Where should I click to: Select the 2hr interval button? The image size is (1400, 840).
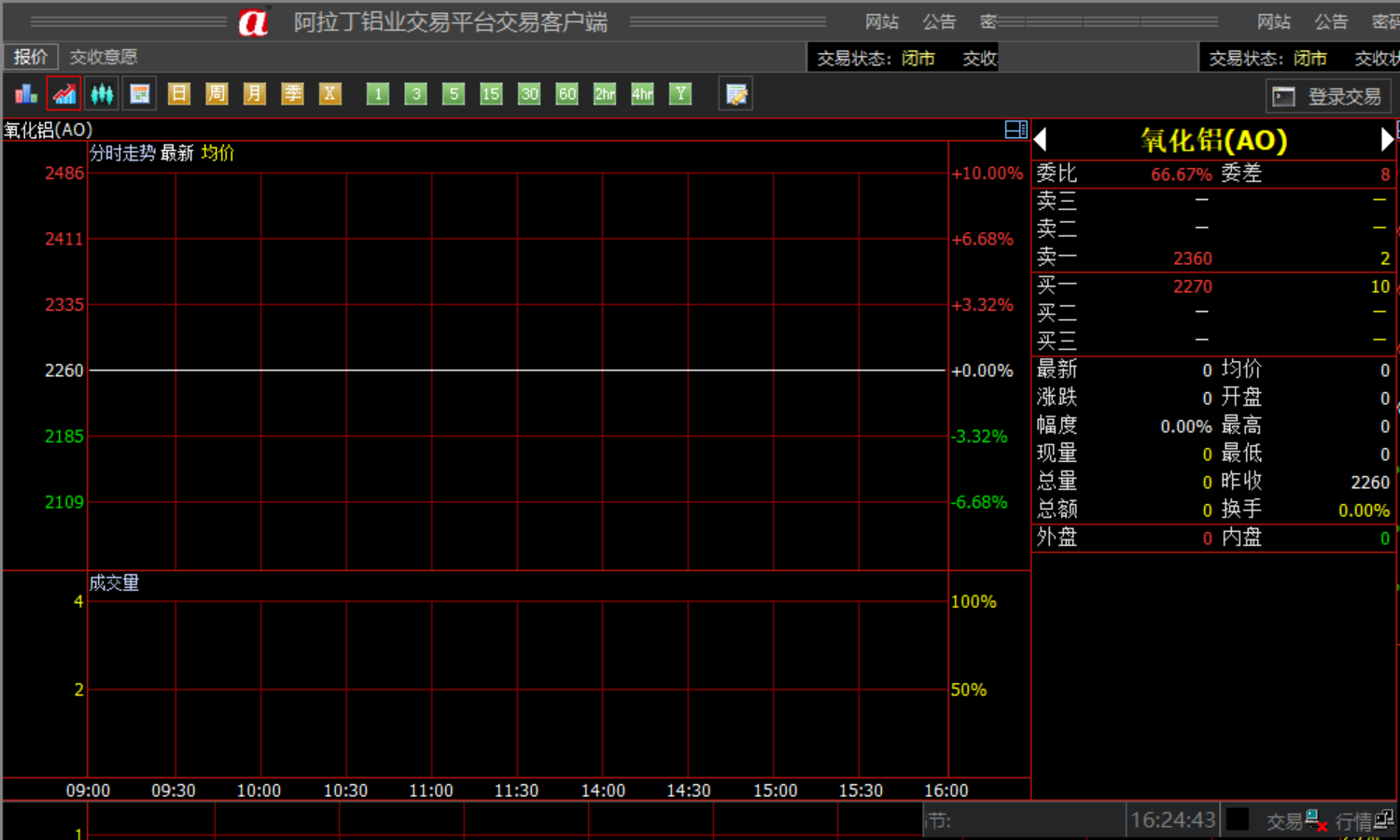605,94
